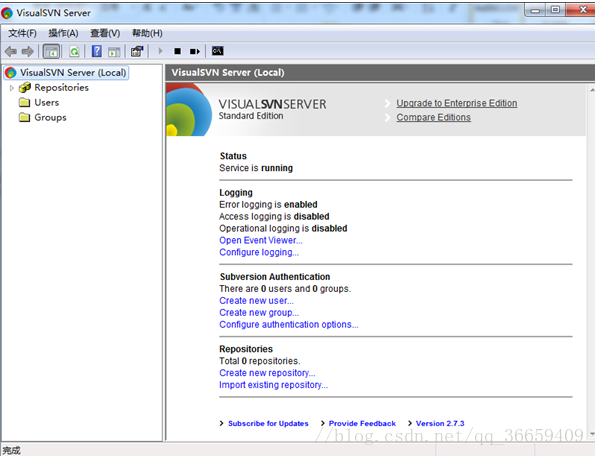Click the Start service play icon
The image size is (595, 456).
pyautogui.click(x=160, y=51)
